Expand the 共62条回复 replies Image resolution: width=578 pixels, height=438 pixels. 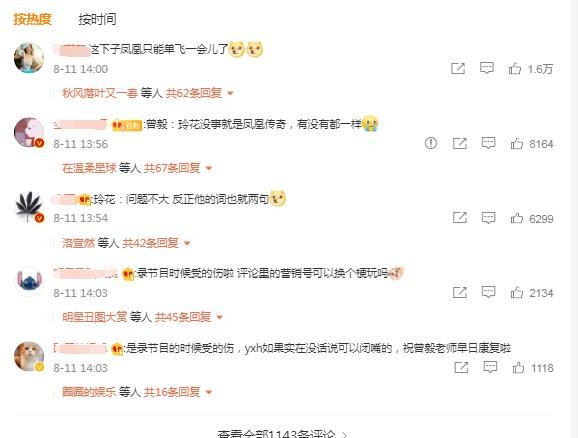coord(199,93)
